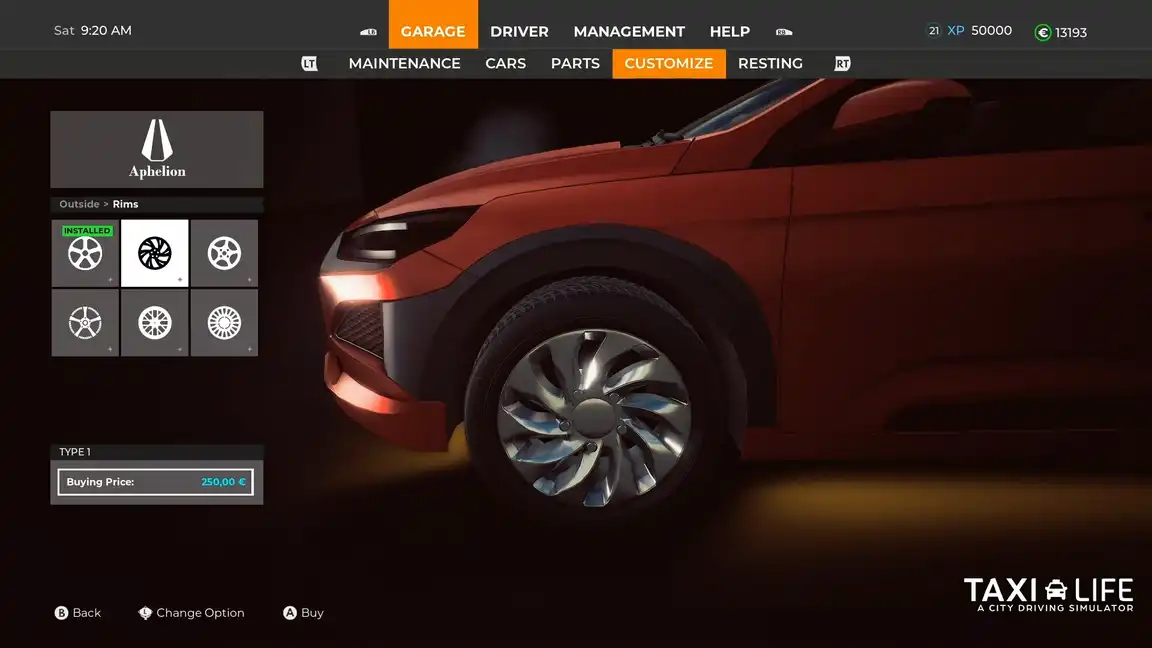Go to the Parts tab

[x=575, y=63]
